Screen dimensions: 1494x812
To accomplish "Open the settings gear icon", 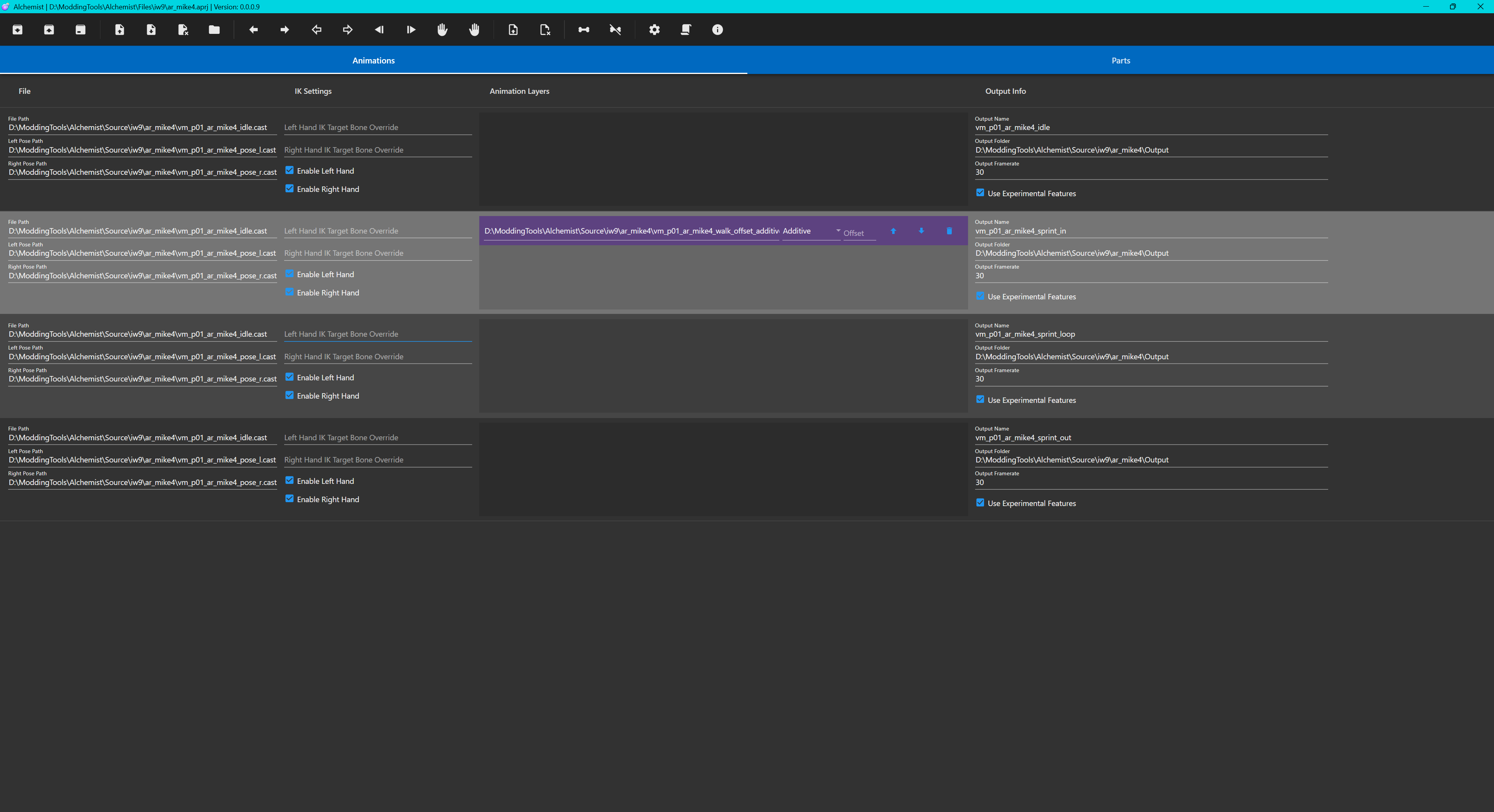I will coord(655,30).
